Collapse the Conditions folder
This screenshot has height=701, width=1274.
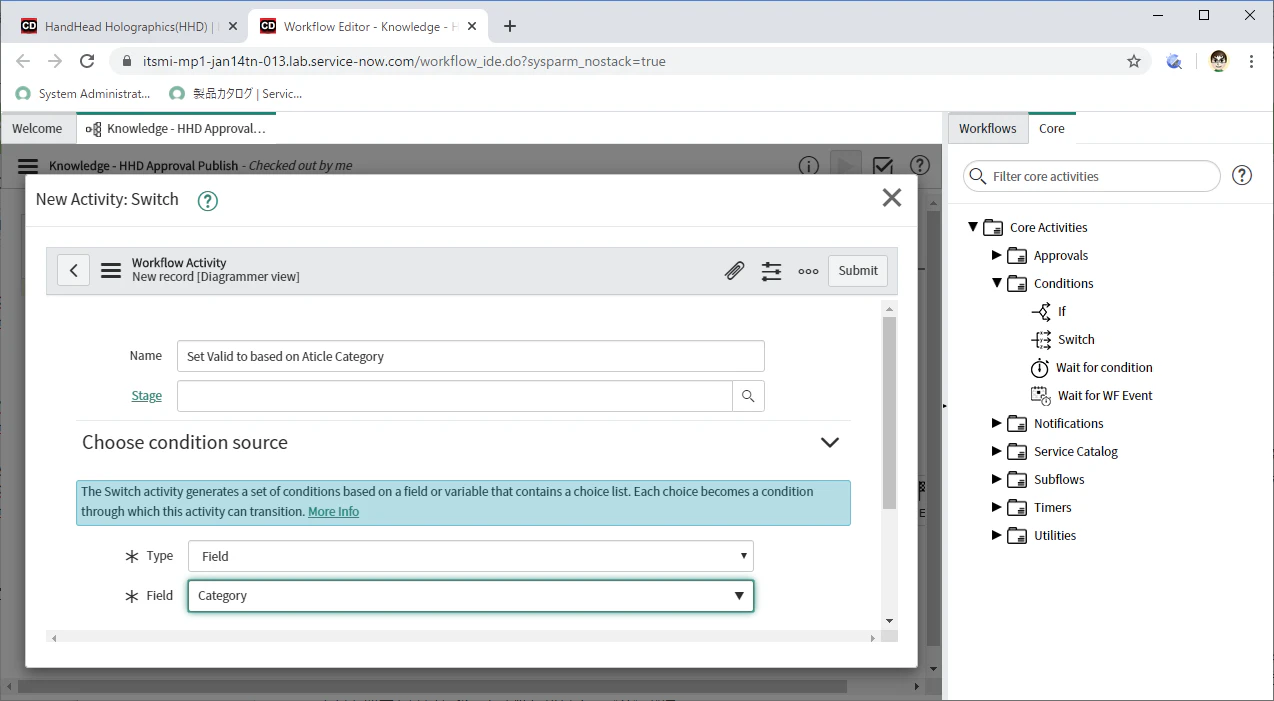(x=996, y=283)
